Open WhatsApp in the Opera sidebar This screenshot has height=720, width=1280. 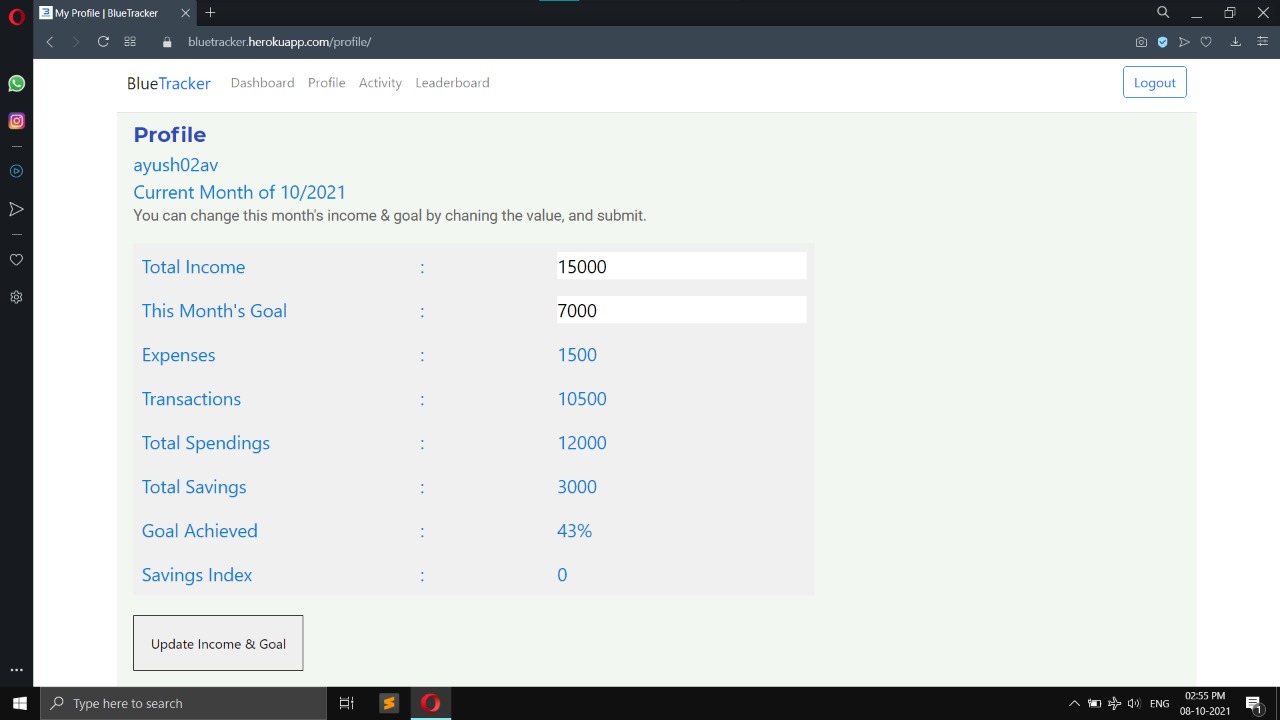[x=16, y=84]
